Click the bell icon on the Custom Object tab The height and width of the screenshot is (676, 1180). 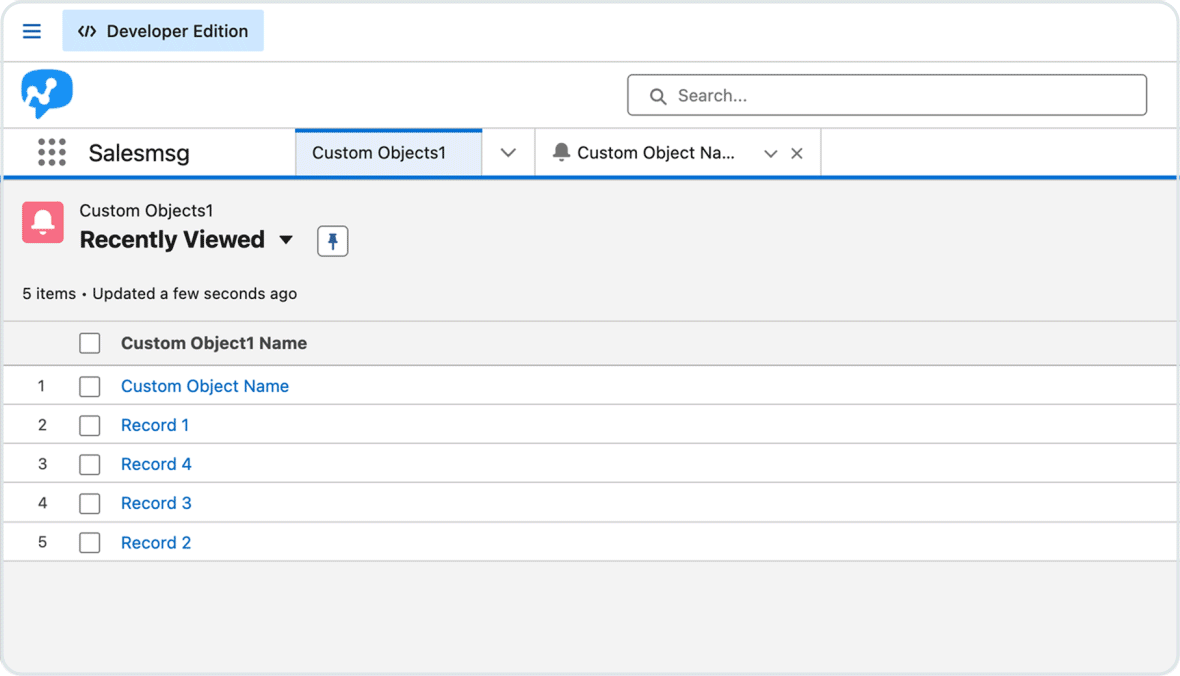(x=561, y=152)
